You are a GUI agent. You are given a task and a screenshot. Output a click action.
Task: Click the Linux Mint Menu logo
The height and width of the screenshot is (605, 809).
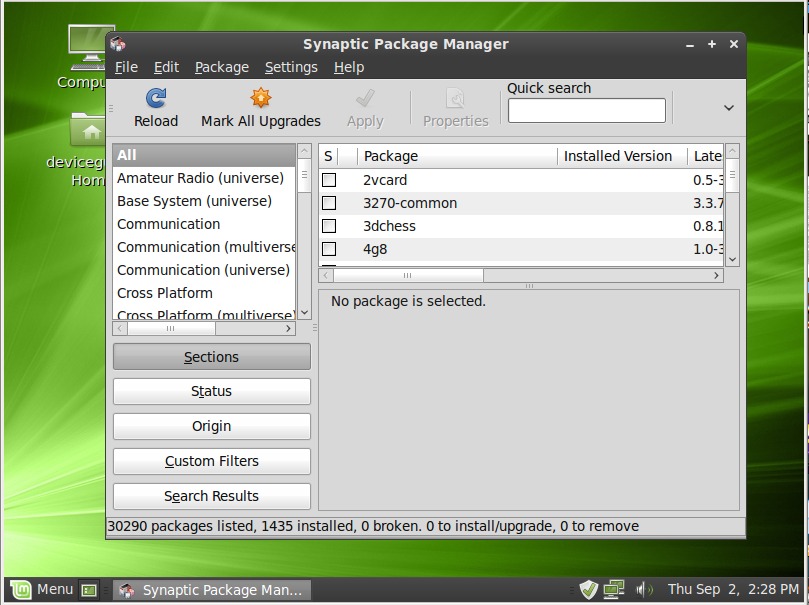coord(20,590)
